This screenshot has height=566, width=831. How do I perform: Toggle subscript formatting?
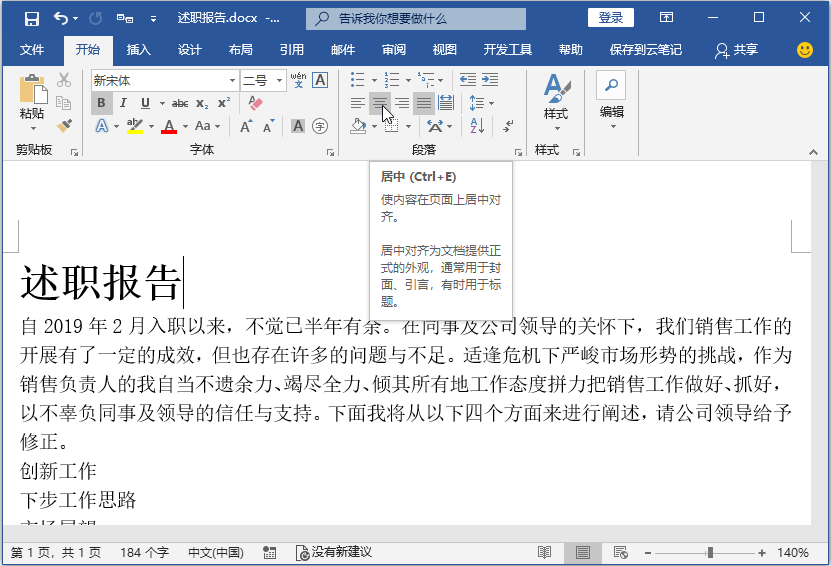[x=202, y=103]
